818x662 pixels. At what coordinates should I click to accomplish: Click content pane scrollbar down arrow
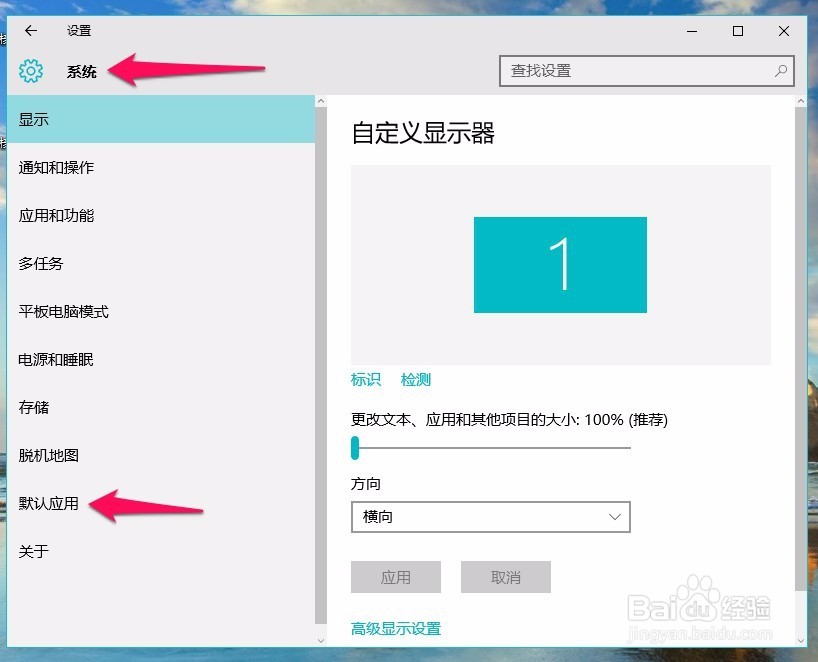[801, 641]
